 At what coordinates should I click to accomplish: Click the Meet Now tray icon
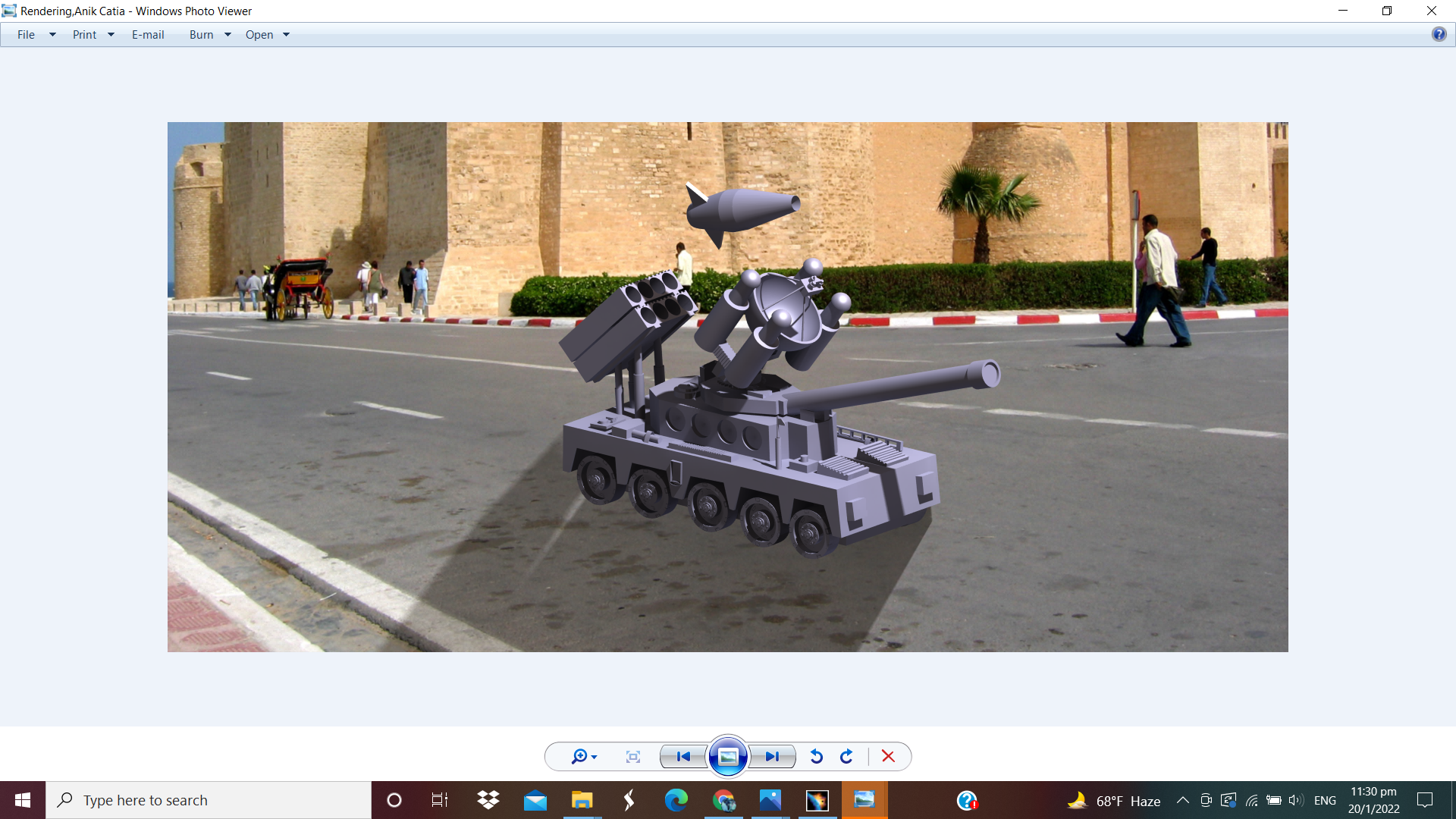(x=1206, y=800)
